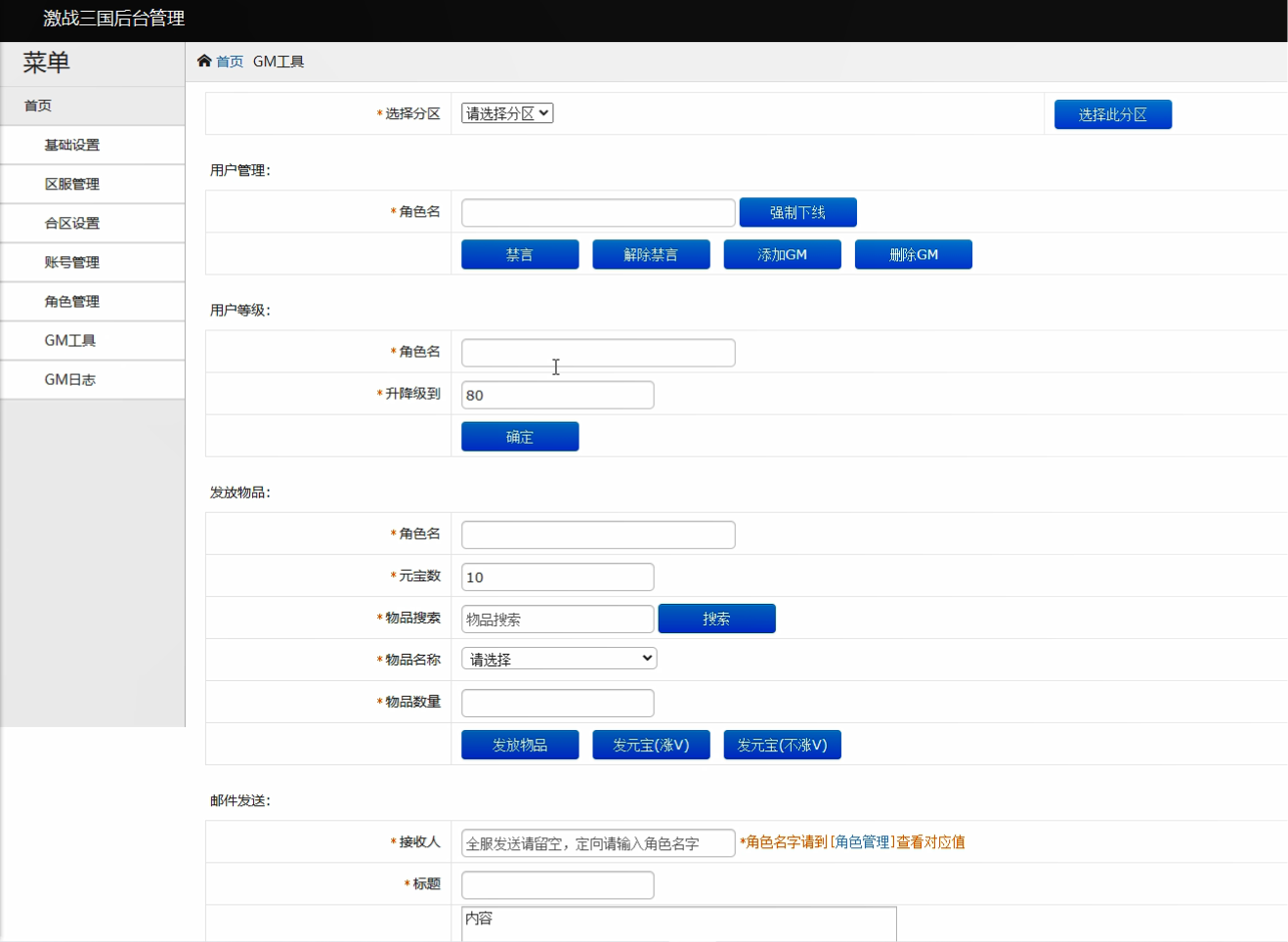Open the 首页 breadcrumb link
The width and height of the screenshot is (1288, 942).
point(230,62)
